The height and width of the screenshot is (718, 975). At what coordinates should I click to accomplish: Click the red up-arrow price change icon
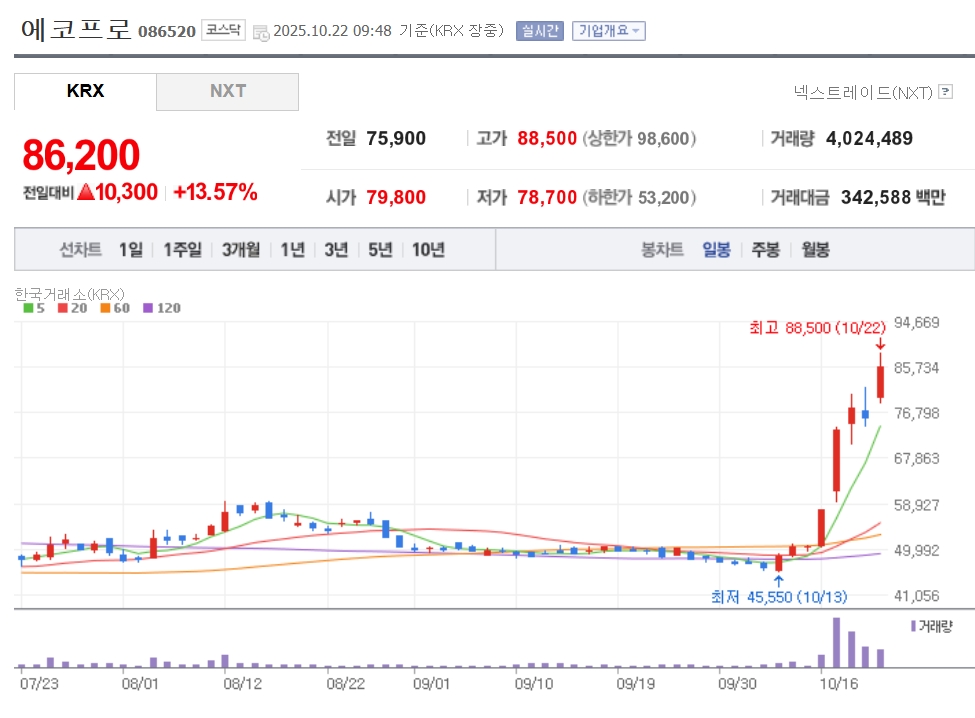pos(86,192)
